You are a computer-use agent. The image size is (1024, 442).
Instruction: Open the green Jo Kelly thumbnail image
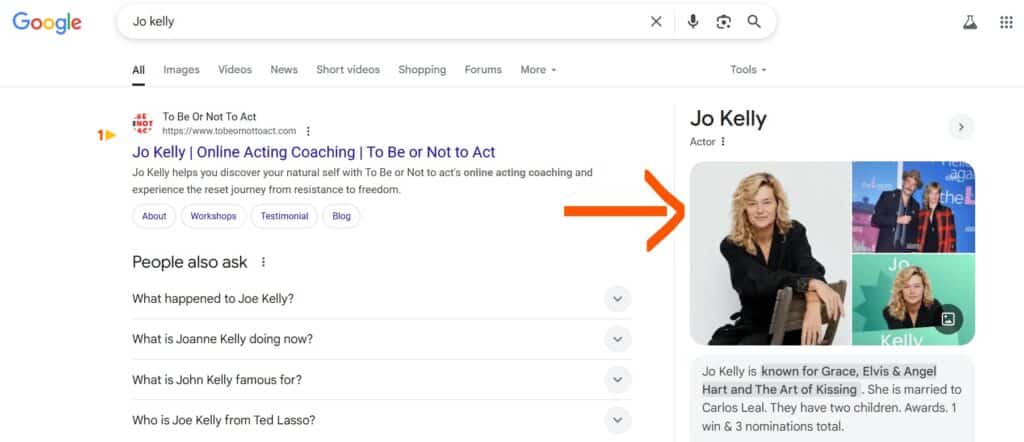(x=914, y=300)
